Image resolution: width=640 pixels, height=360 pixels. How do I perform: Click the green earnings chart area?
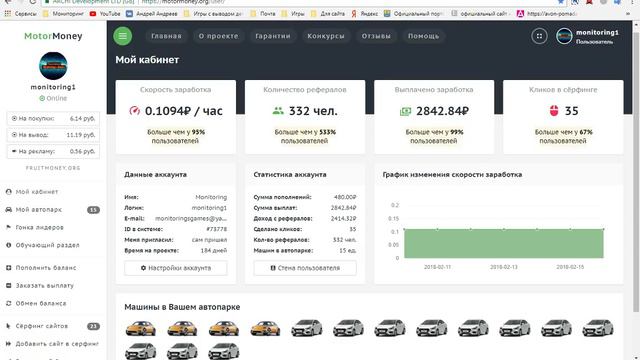coord(504,244)
